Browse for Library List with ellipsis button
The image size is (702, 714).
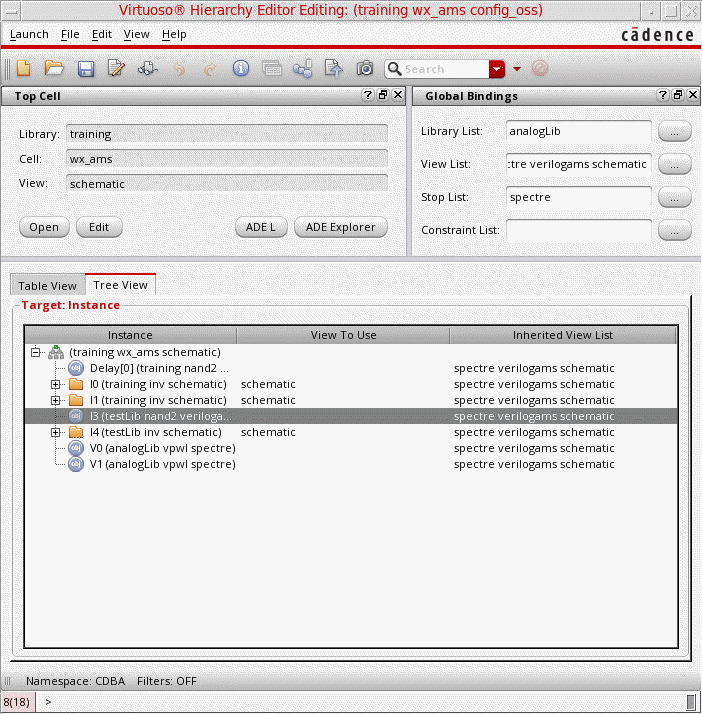coord(675,131)
